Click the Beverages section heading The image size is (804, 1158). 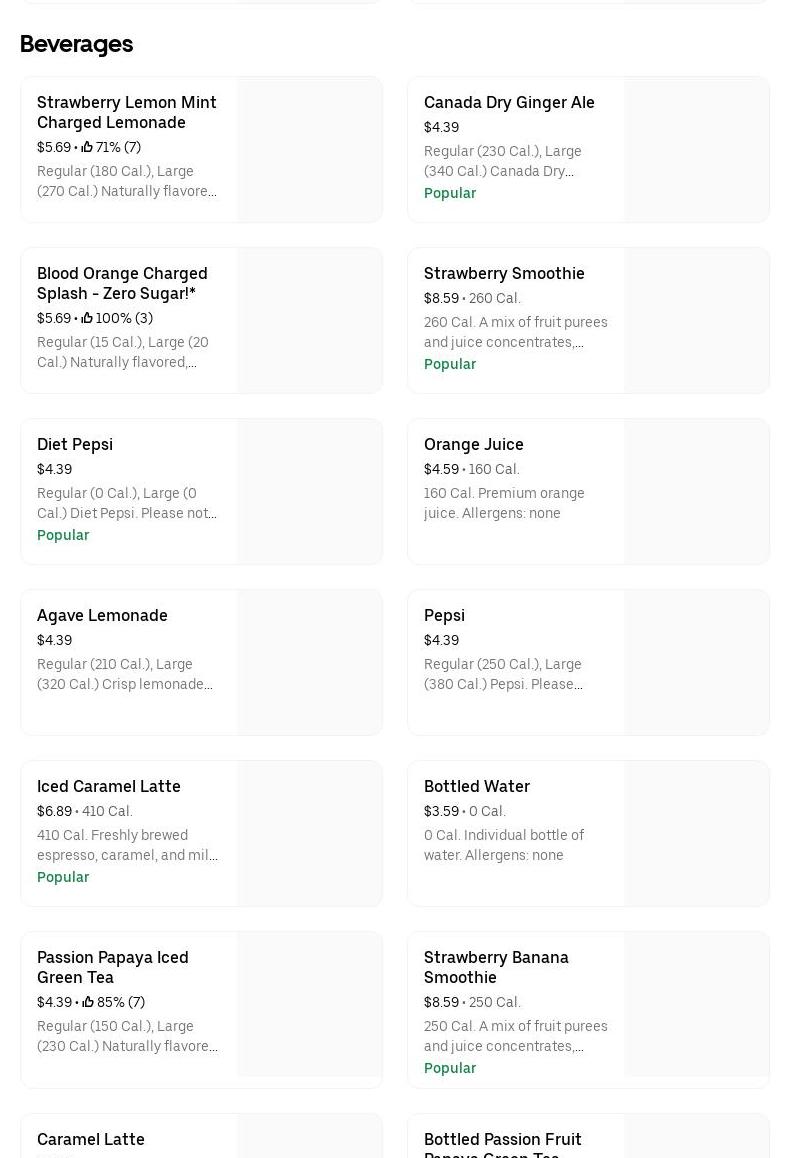[76, 44]
